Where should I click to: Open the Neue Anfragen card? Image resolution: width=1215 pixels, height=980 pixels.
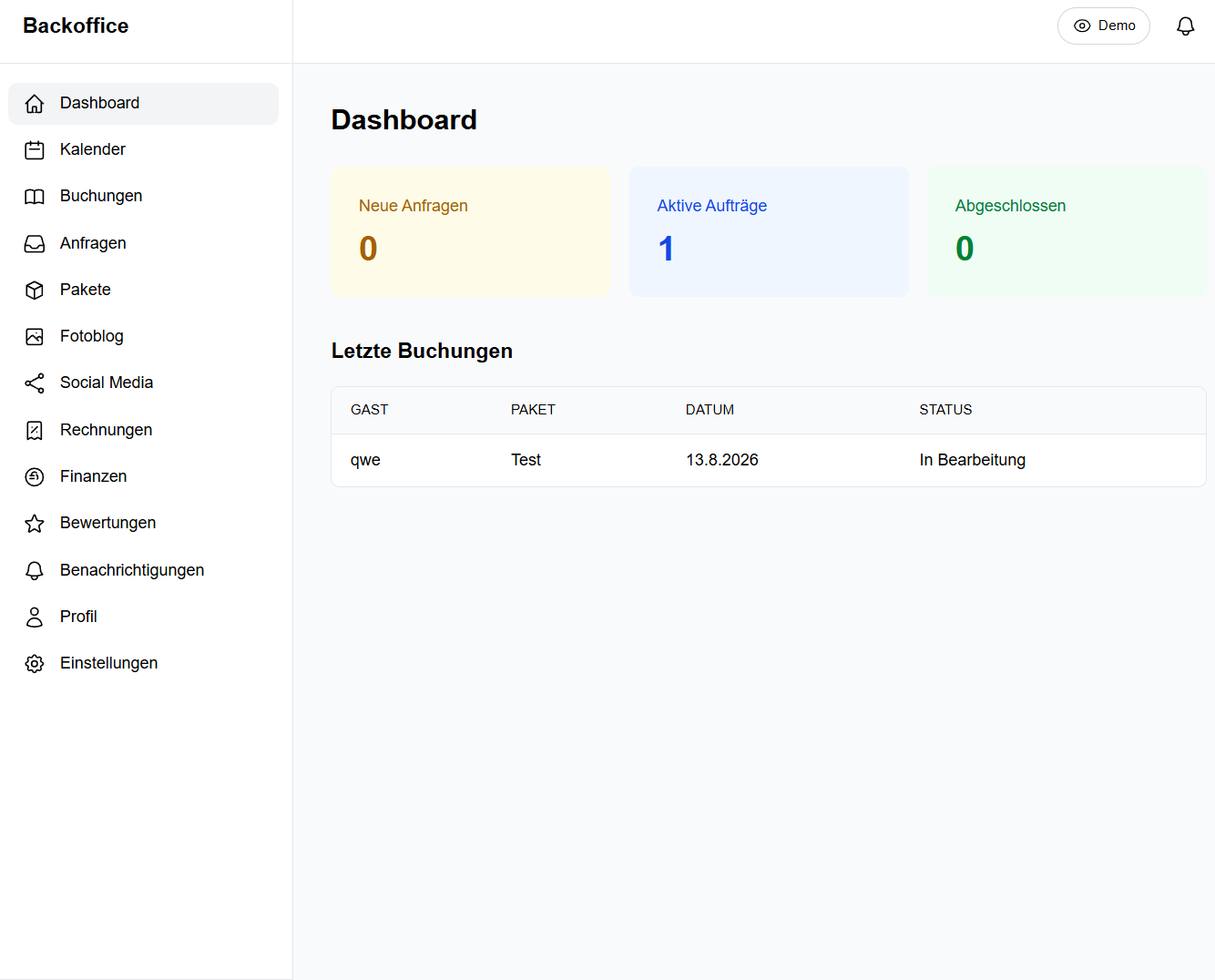tap(470, 231)
